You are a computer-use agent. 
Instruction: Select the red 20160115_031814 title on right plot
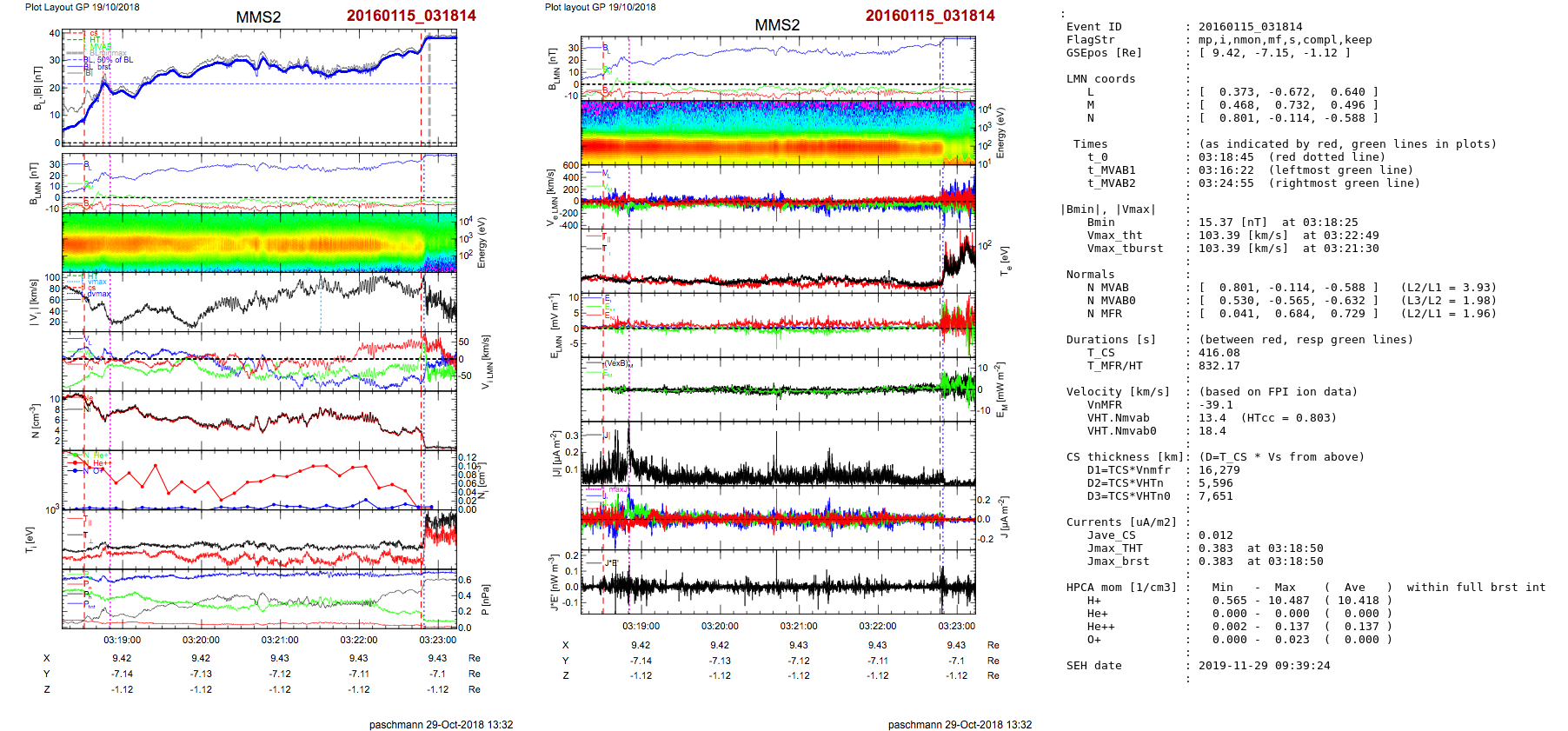[x=929, y=16]
